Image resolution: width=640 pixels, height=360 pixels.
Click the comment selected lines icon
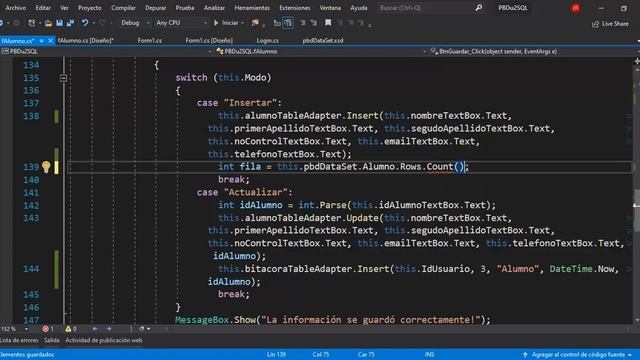tap(303, 23)
